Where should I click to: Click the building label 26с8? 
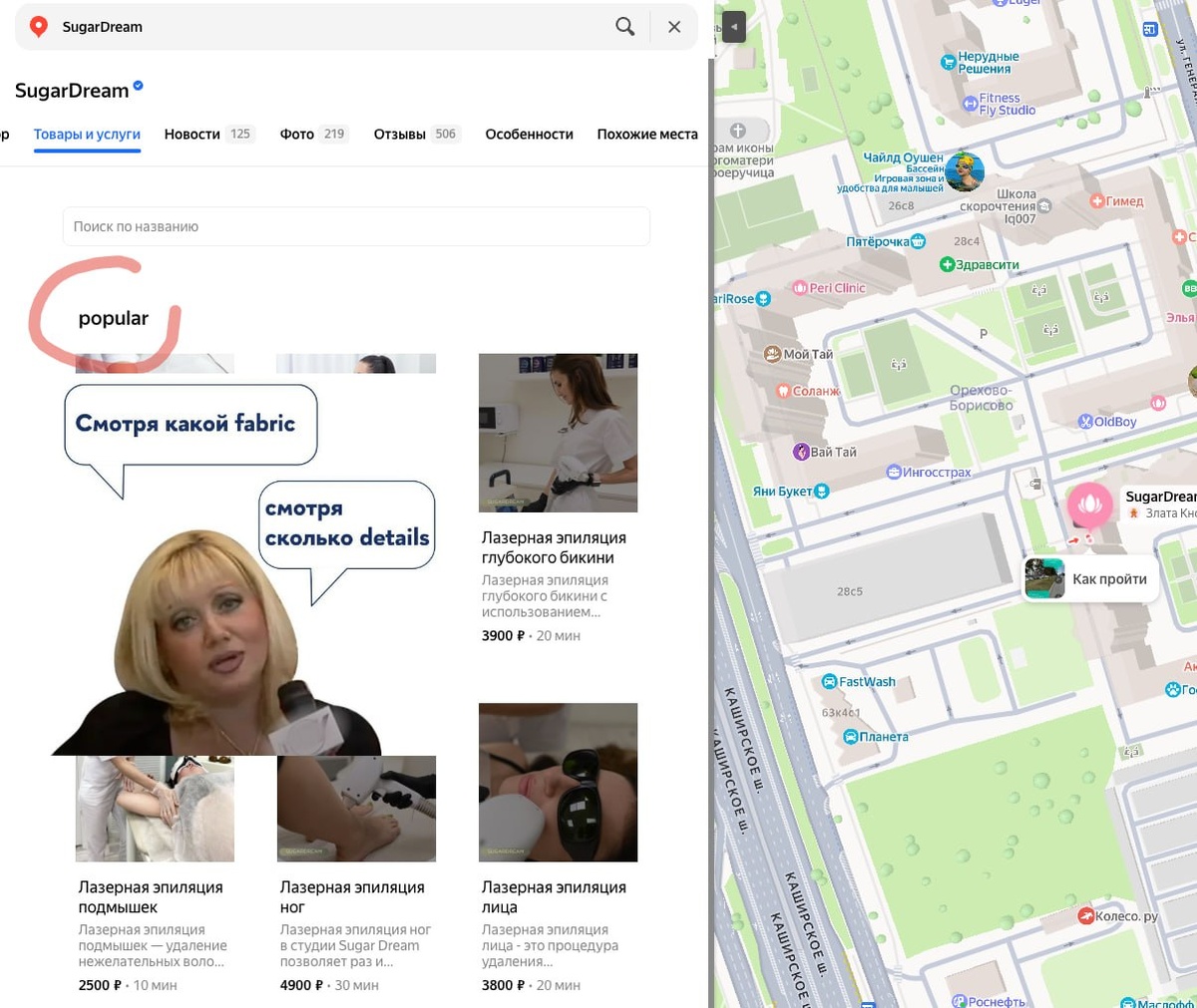901,205
